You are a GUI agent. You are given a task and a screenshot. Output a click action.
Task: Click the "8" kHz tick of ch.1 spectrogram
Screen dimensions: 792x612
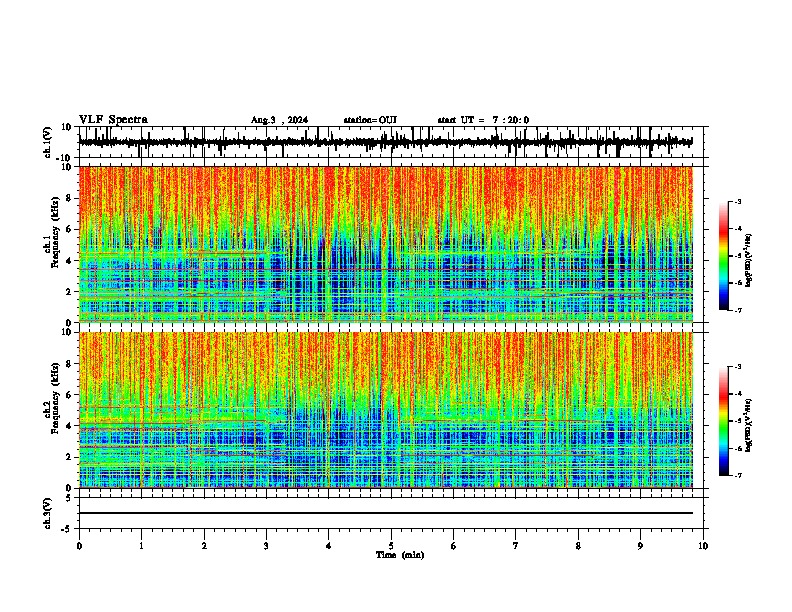pos(70,198)
